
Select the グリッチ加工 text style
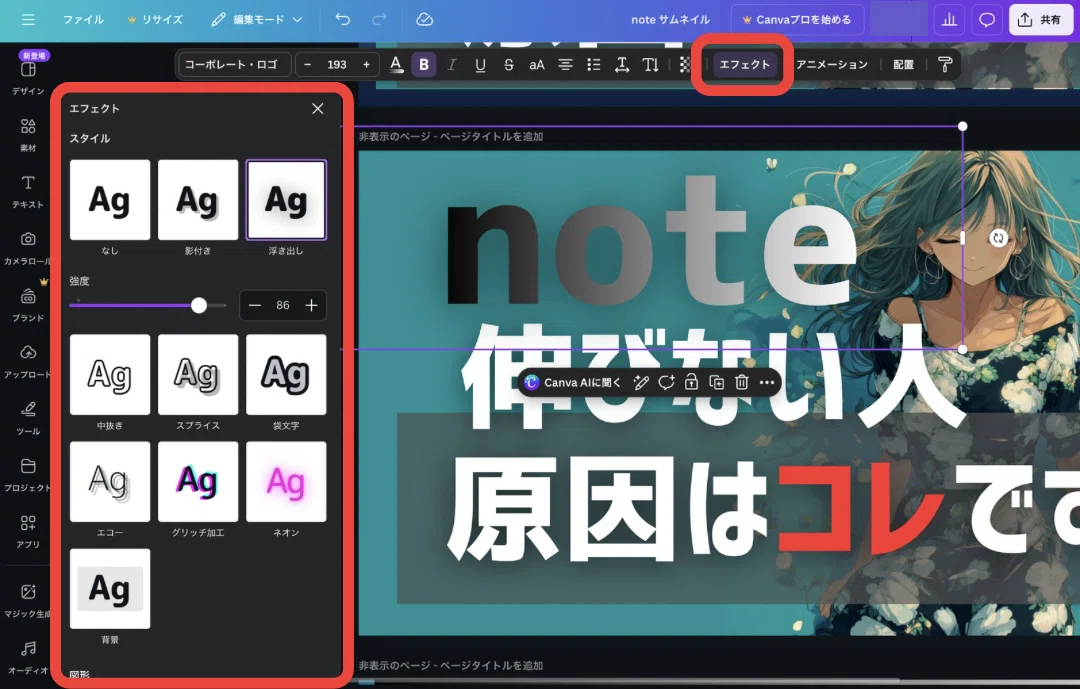click(198, 482)
